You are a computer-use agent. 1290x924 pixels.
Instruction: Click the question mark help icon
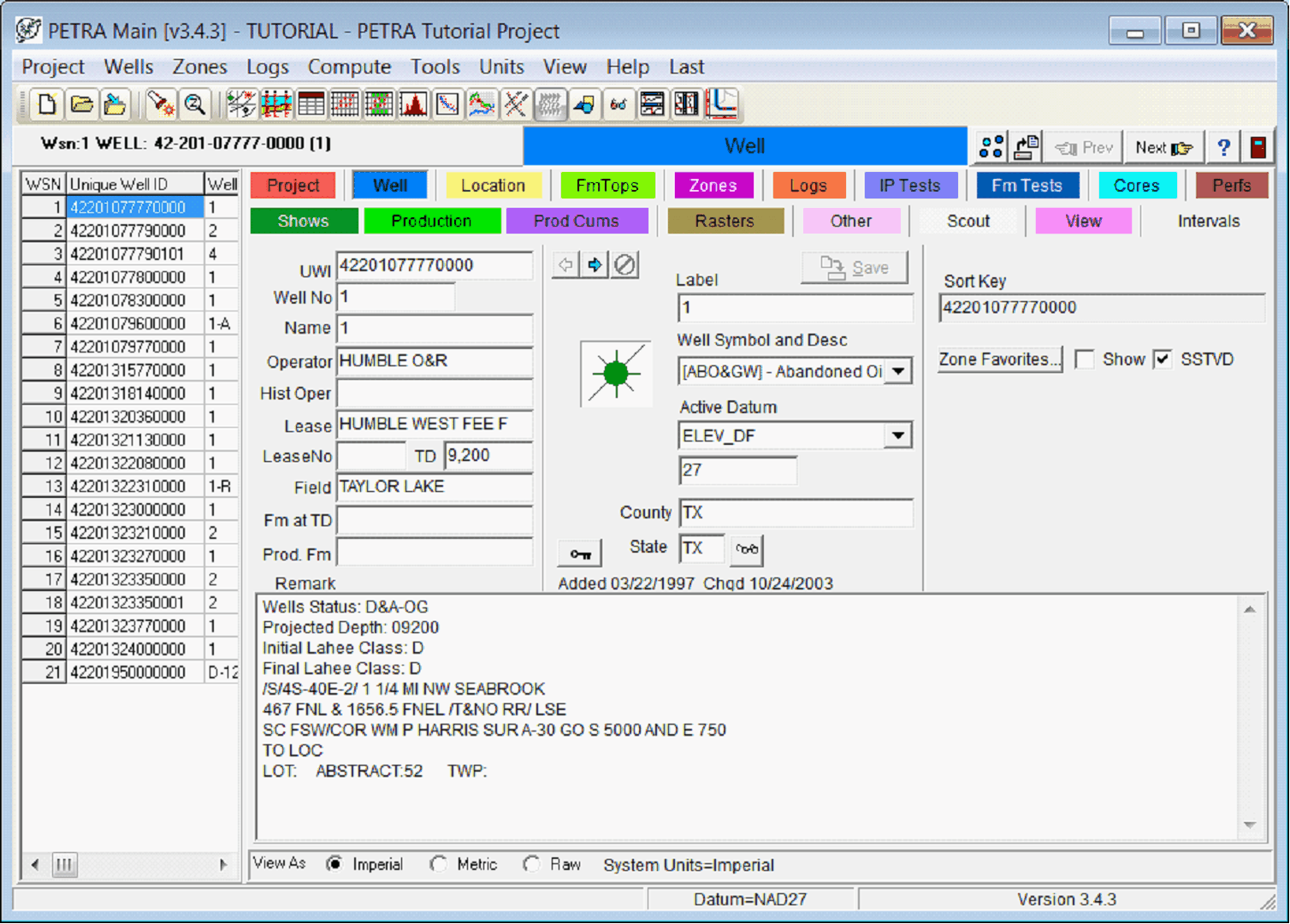point(1223,147)
